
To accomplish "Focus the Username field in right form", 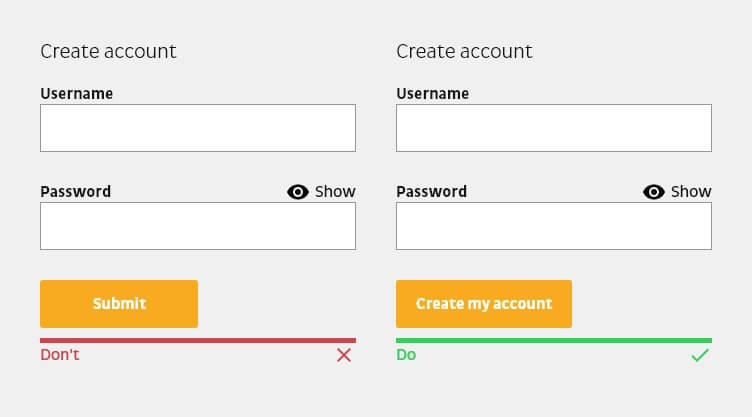I will (554, 128).
